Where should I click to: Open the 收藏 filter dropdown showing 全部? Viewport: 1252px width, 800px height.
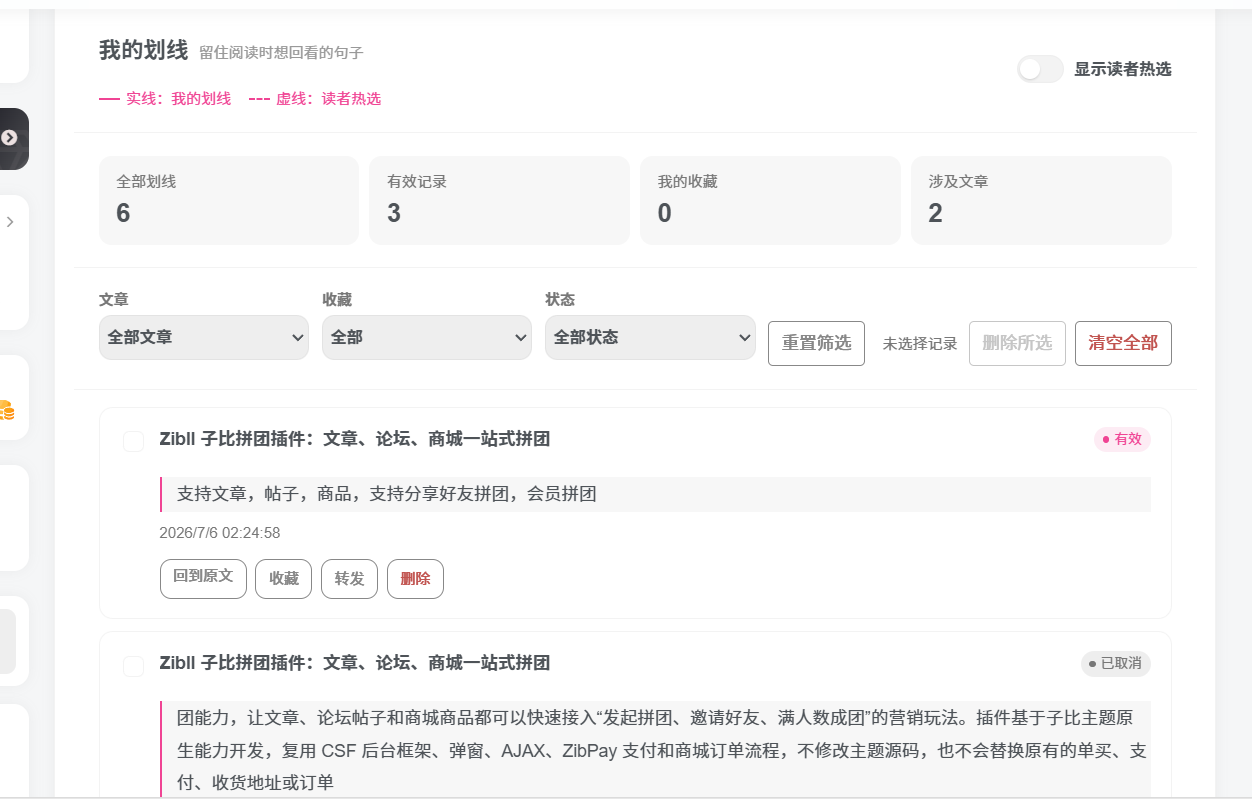point(427,337)
